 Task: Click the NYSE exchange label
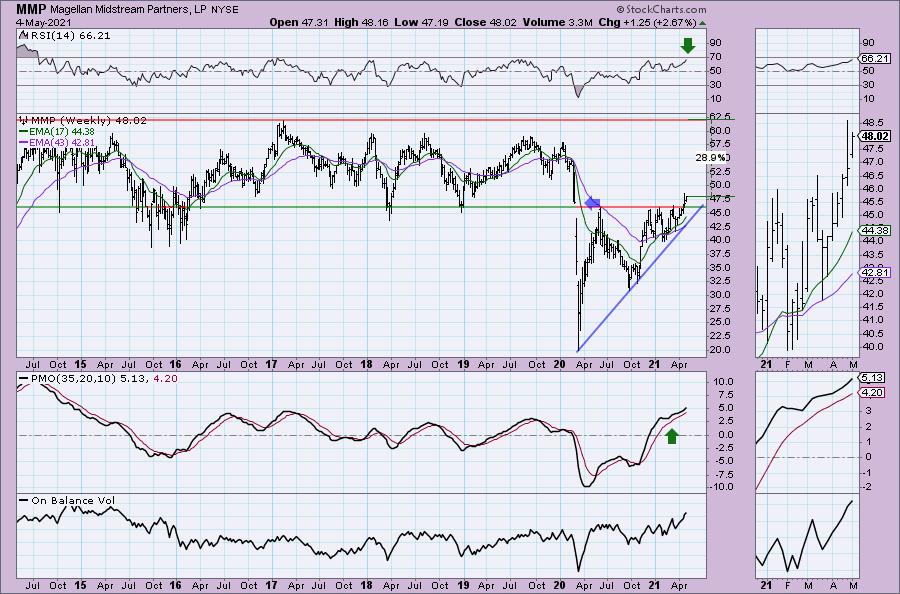pyautogui.click(x=225, y=10)
